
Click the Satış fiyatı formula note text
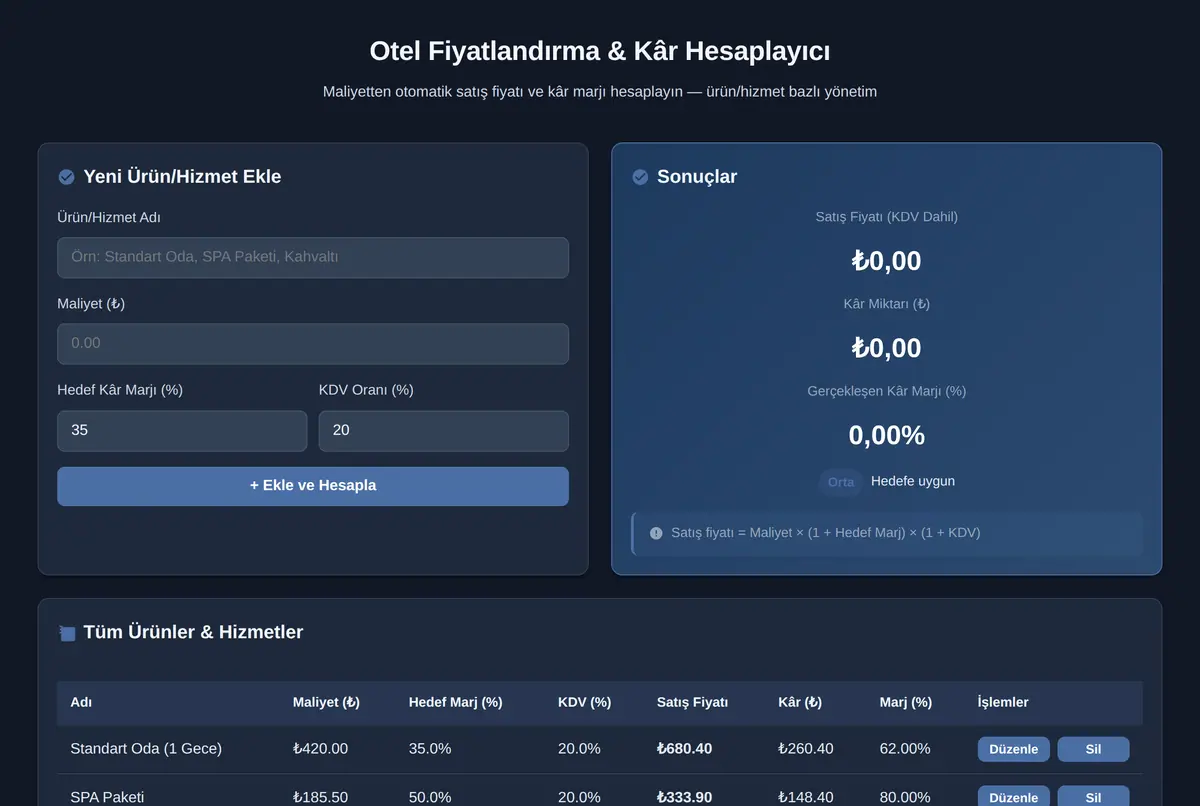coord(826,533)
